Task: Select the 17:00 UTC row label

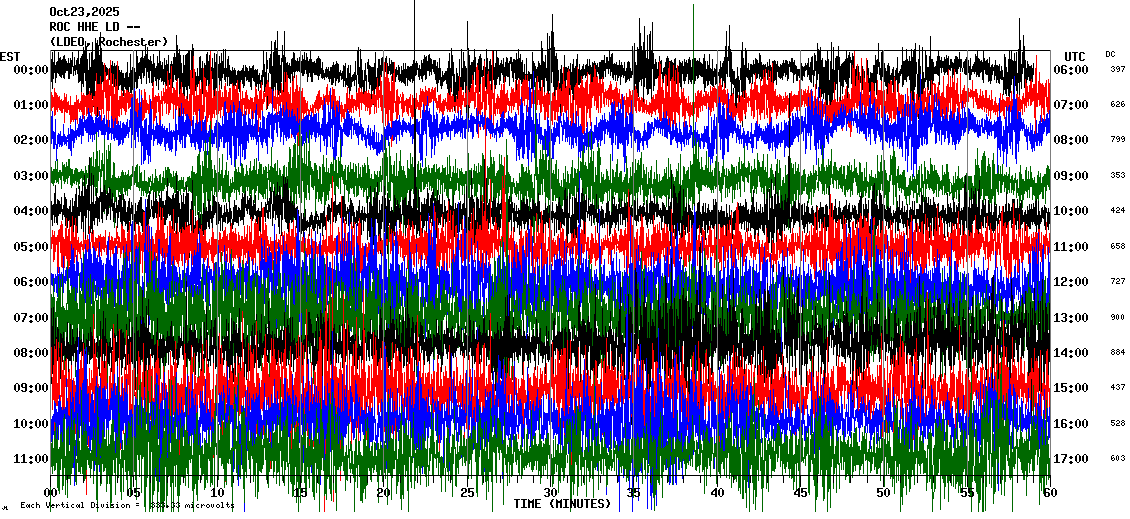Action: click(x=1072, y=459)
